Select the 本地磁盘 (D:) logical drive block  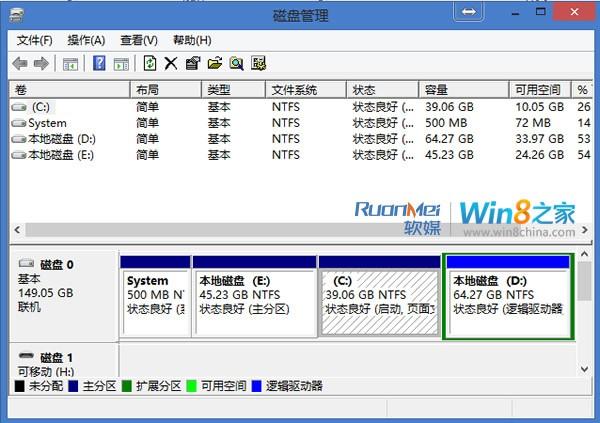(x=508, y=297)
